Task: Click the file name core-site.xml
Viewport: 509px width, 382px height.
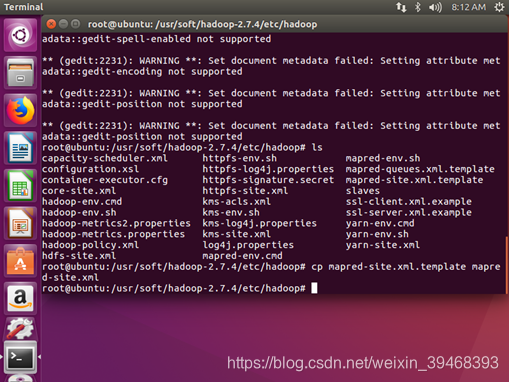Action: [79, 191]
